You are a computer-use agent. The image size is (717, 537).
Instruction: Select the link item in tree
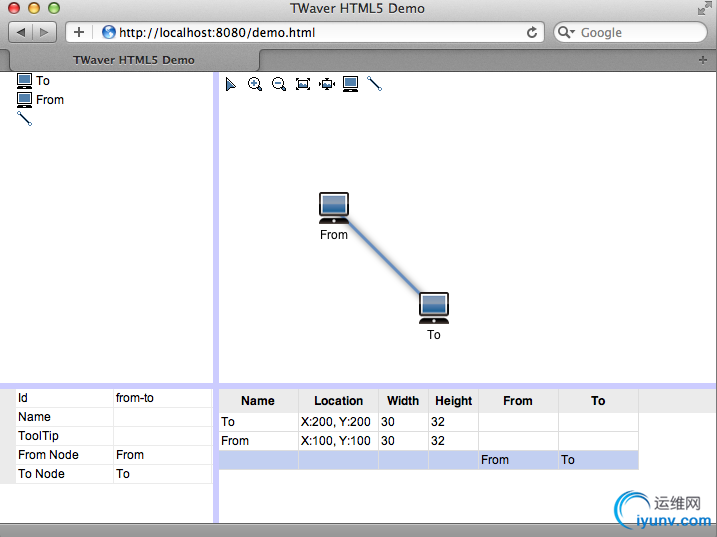click(24, 118)
